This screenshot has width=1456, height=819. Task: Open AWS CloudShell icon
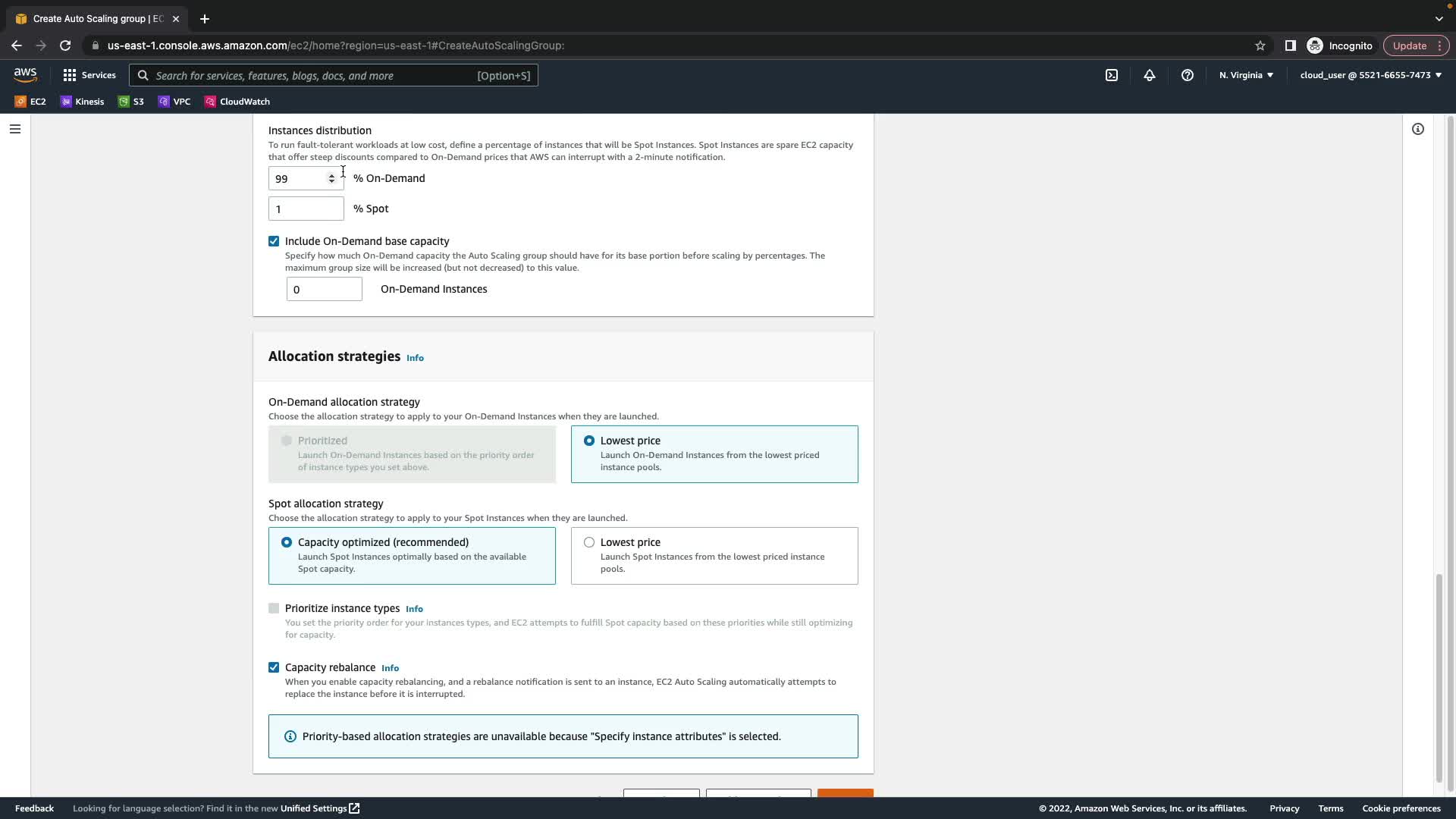click(x=1111, y=75)
